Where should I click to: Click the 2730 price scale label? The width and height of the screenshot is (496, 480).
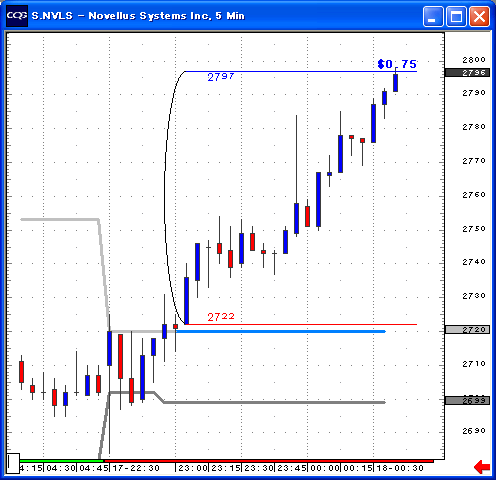[474, 296]
